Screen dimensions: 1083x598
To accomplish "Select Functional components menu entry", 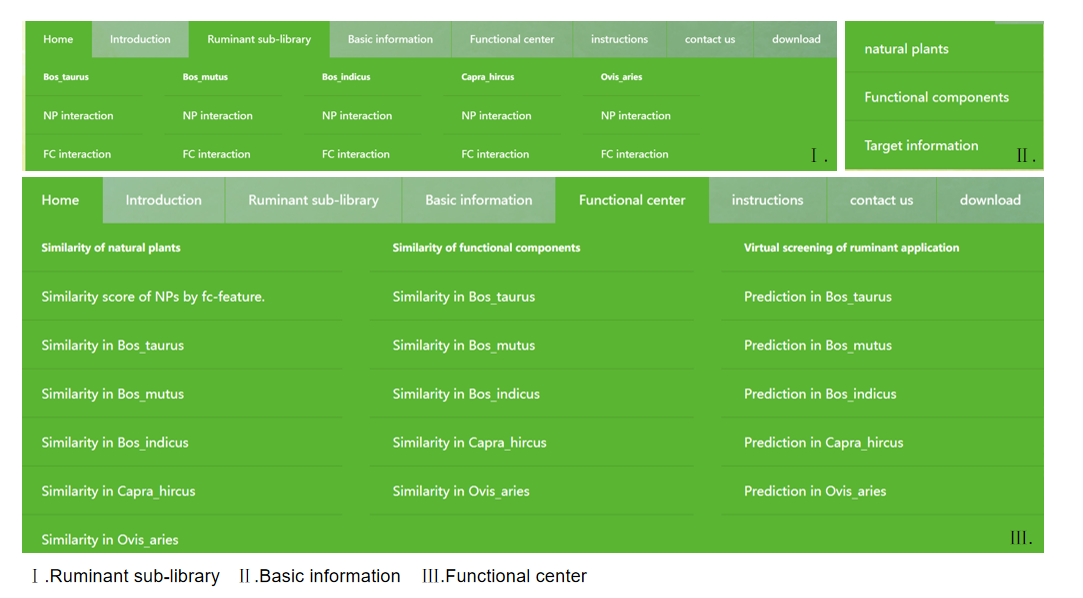I will coord(936,97).
